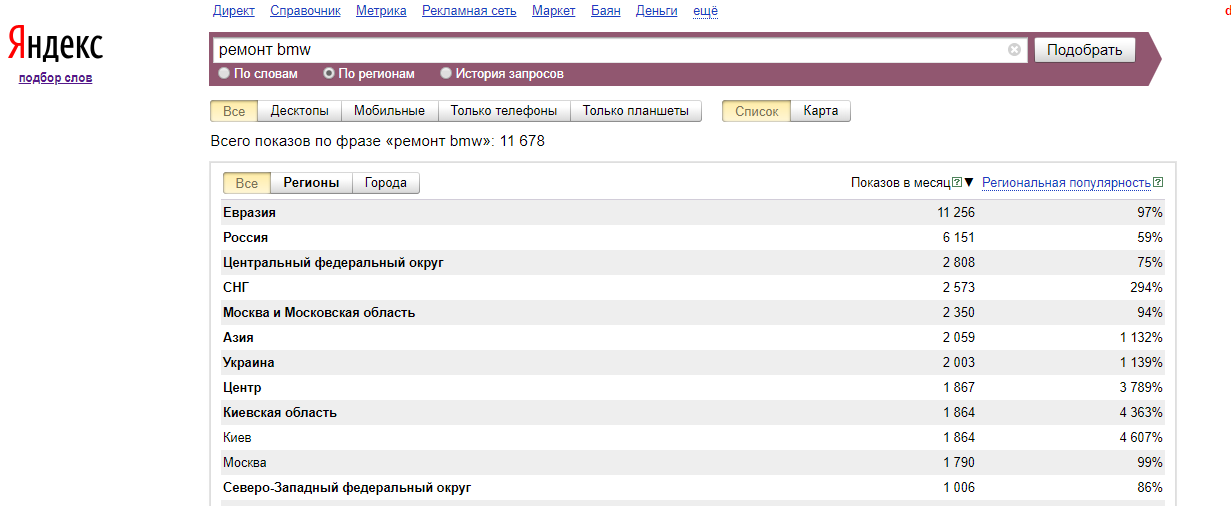
Task: Open the help icon next to Региональная популярность
Action: tap(1158, 183)
